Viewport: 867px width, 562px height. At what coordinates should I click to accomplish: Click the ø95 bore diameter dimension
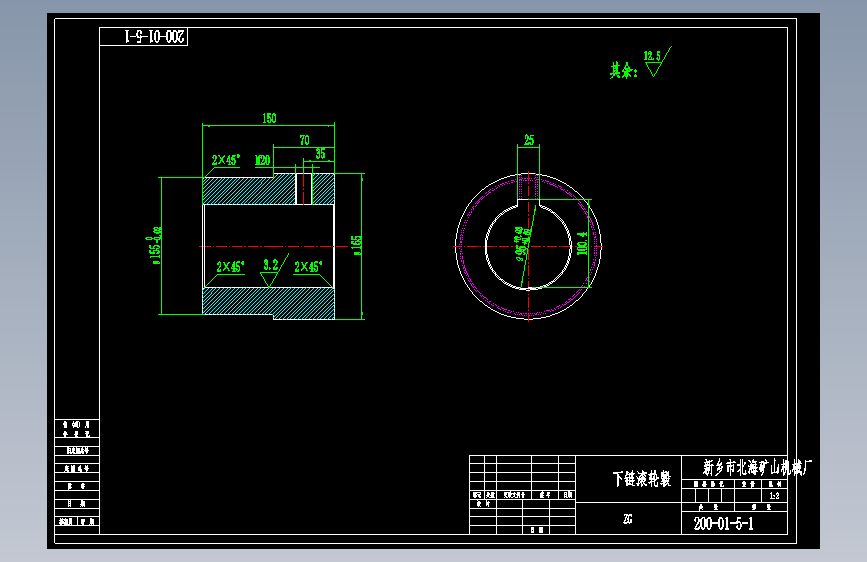coord(523,243)
